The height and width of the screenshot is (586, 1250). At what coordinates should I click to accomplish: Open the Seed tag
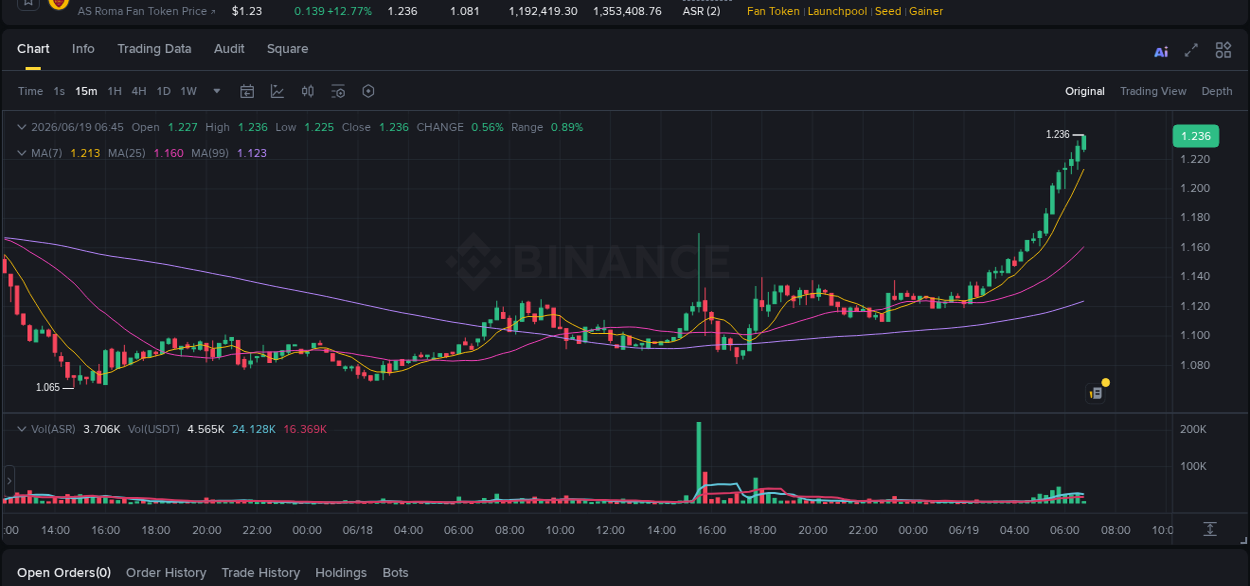pos(887,11)
